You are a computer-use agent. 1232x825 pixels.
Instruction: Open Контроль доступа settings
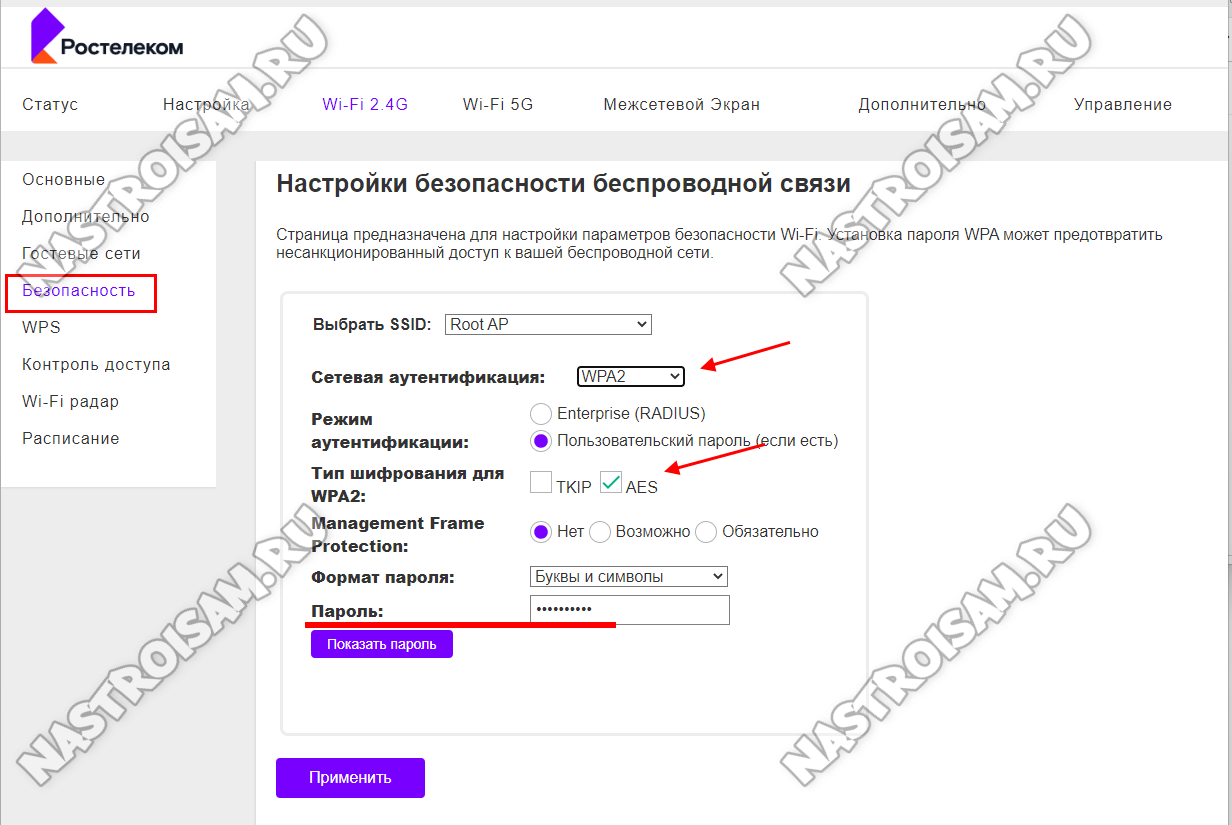coord(96,365)
